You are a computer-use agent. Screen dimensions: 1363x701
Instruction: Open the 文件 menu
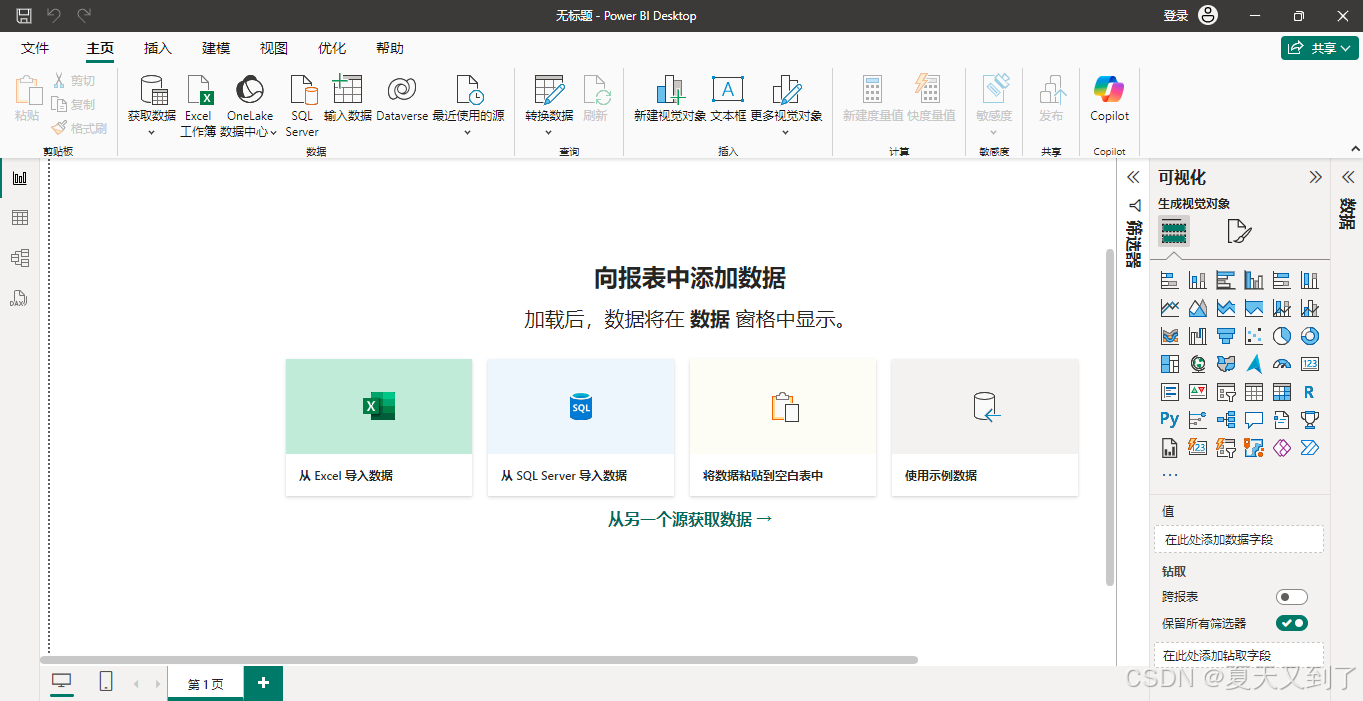[x=35, y=48]
